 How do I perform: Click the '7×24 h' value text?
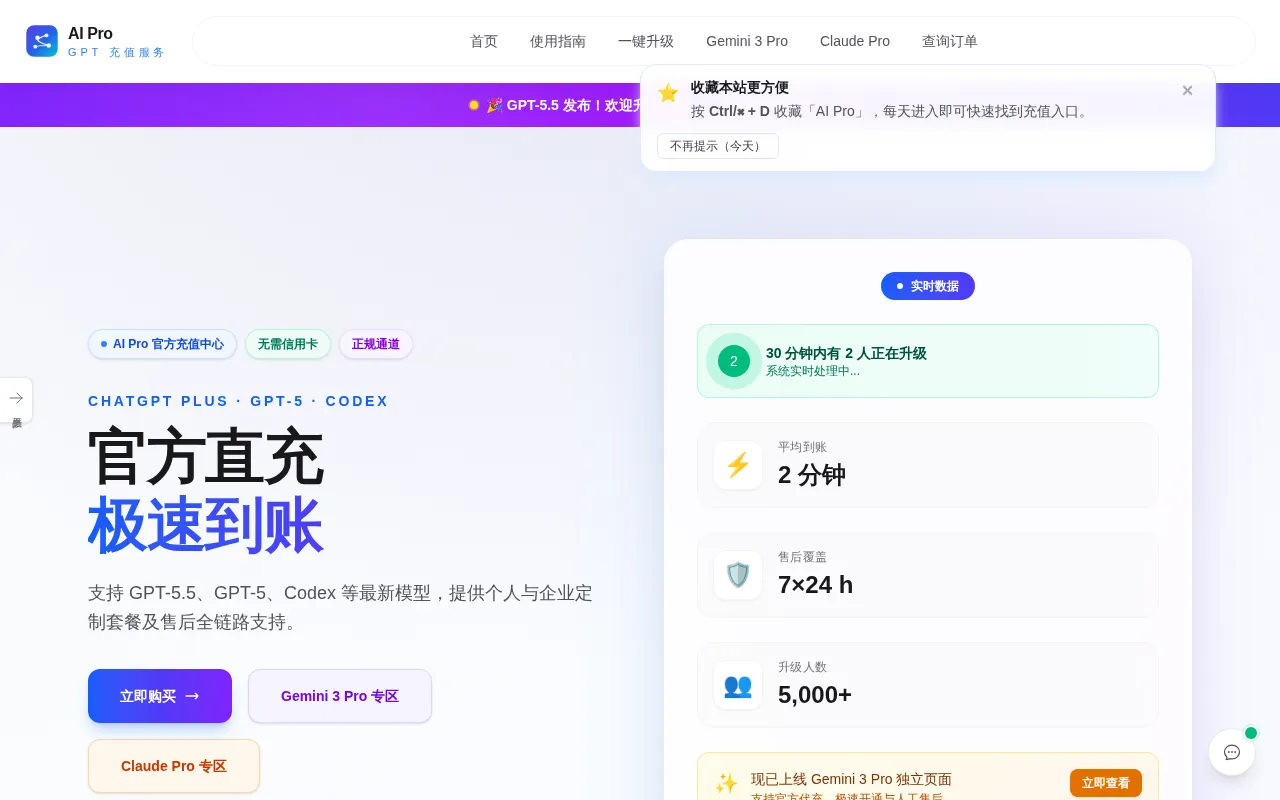[x=816, y=585]
